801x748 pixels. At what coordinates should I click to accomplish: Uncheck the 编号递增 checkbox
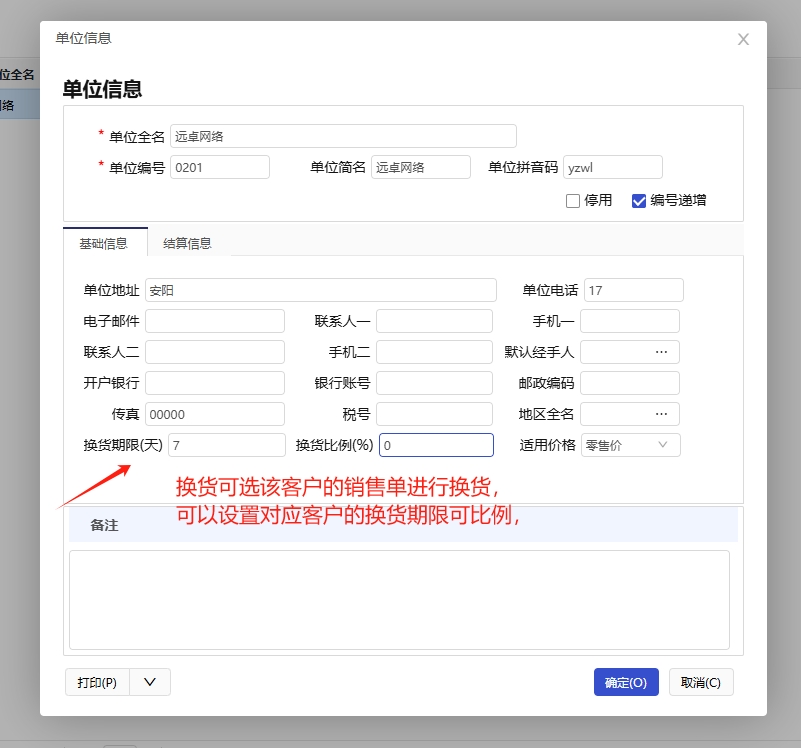click(639, 201)
